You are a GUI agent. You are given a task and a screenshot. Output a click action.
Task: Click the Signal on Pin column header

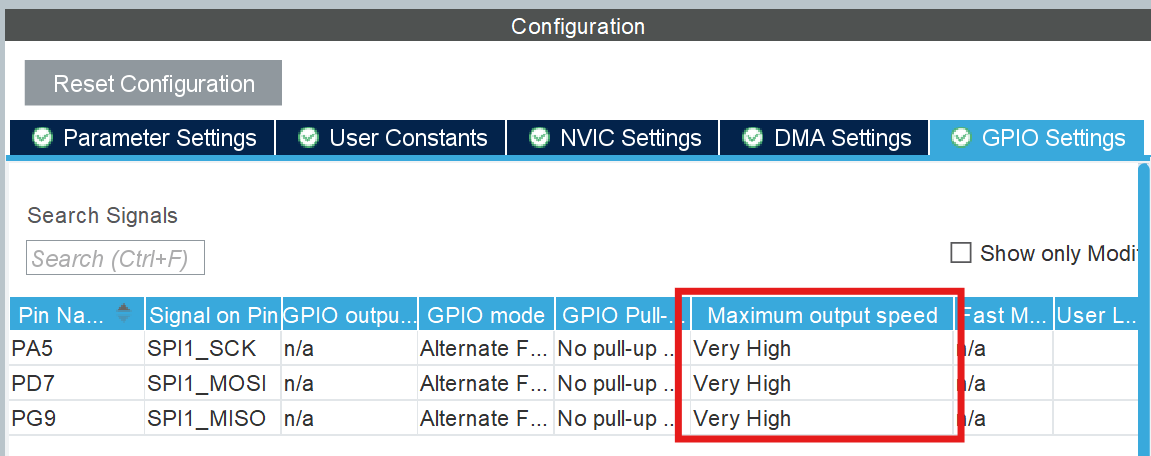[x=213, y=315]
